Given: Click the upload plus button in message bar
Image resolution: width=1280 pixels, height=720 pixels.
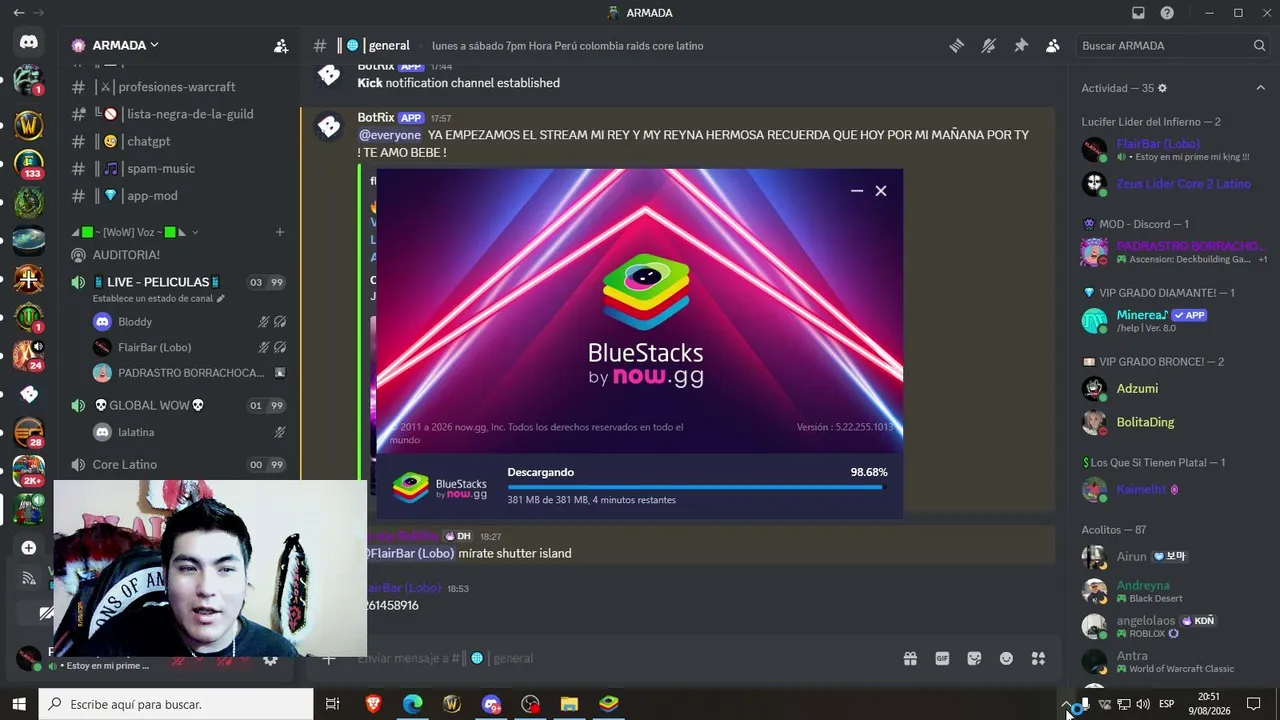Looking at the screenshot, I should coord(328,658).
